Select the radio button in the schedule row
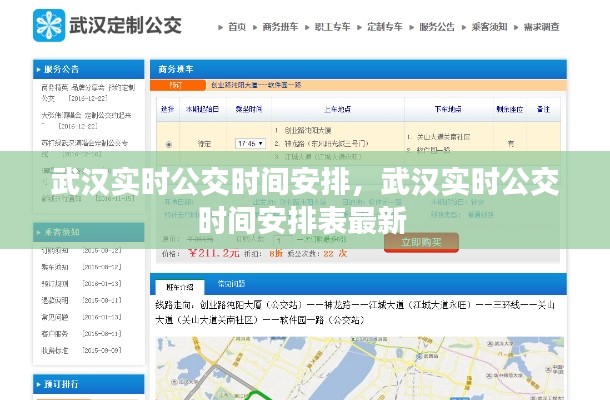The height and width of the screenshot is (400, 610). coord(168,144)
